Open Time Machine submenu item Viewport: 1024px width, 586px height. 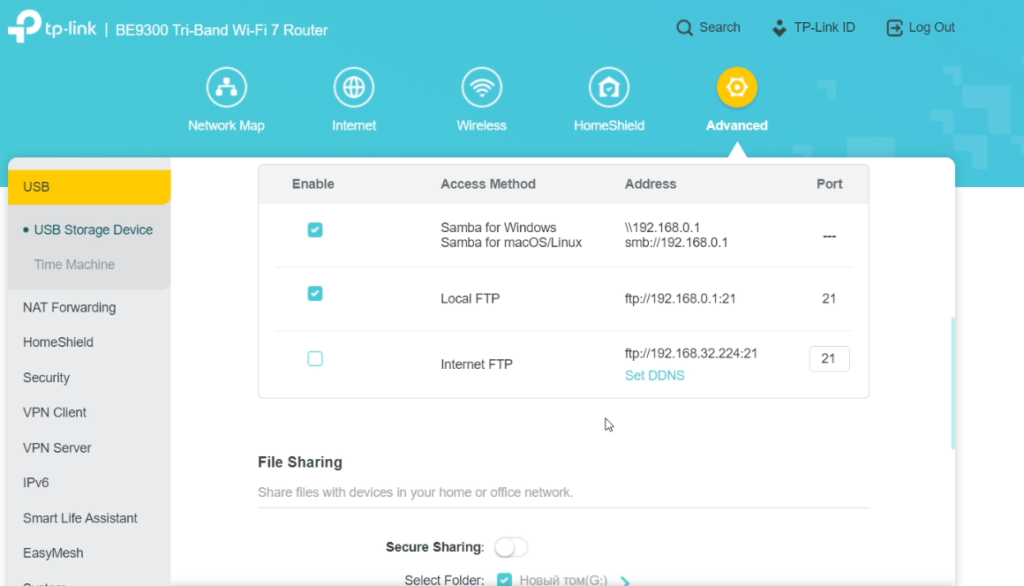point(74,265)
